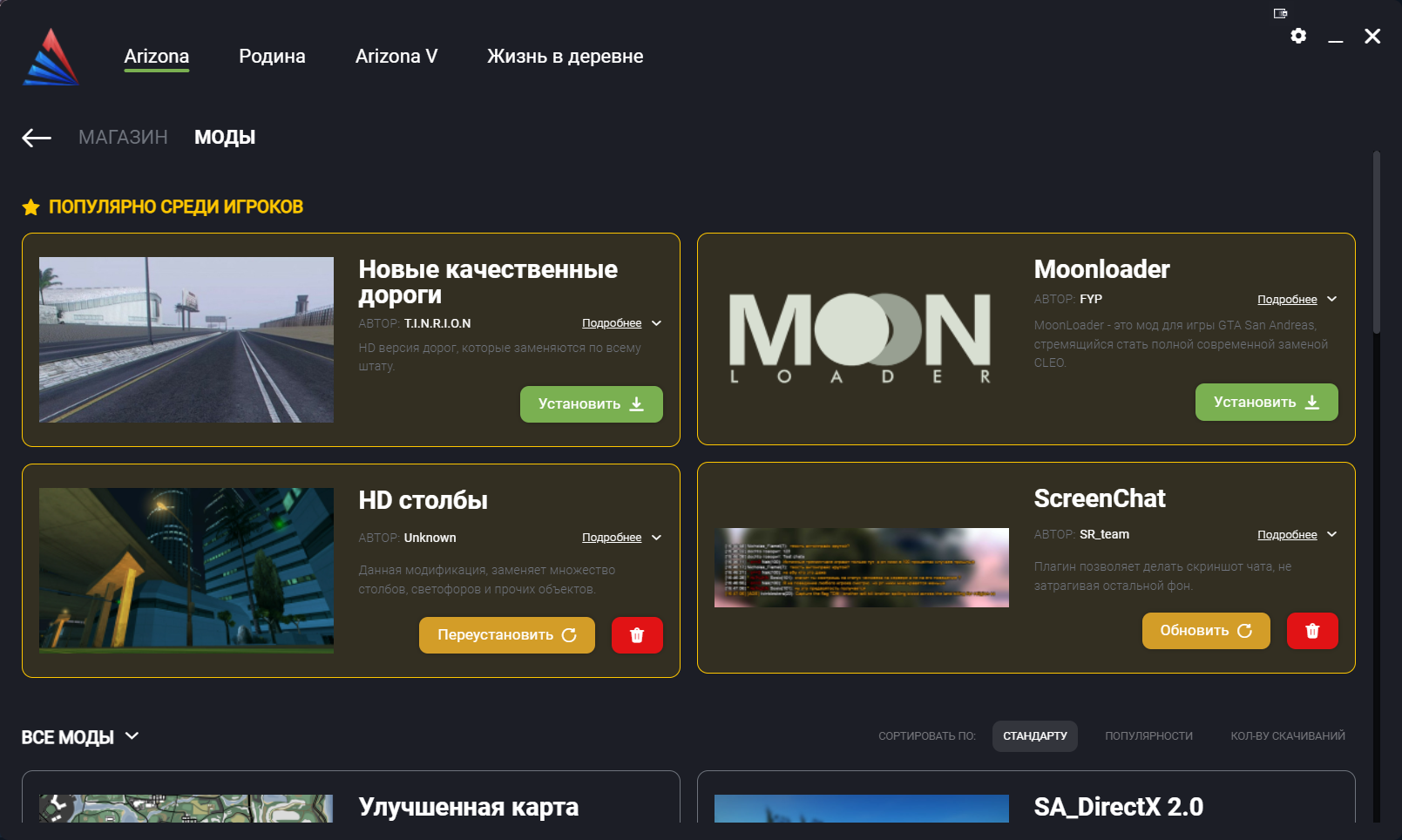The height and width of the screenshot is (840, 1402).
Task: Install the Moonloader mod
Action: click(x=1267, y=403)
